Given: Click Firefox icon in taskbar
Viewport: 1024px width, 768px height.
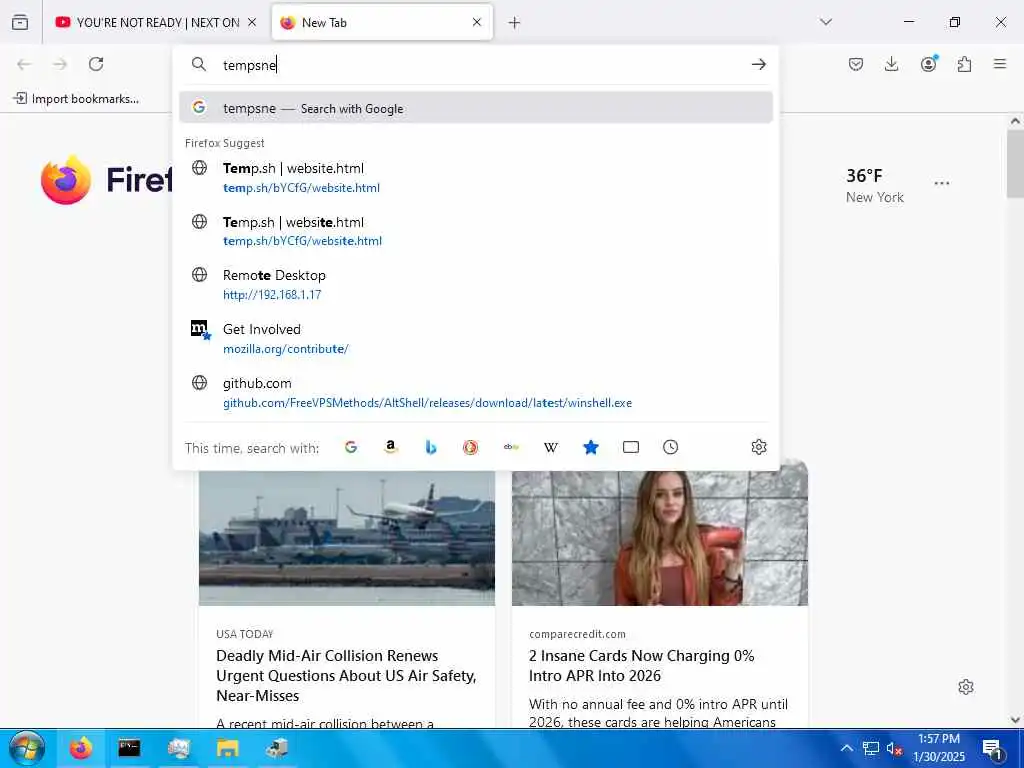Looking at the screenshot, I should pyautogui.click(x=81, y=748).
